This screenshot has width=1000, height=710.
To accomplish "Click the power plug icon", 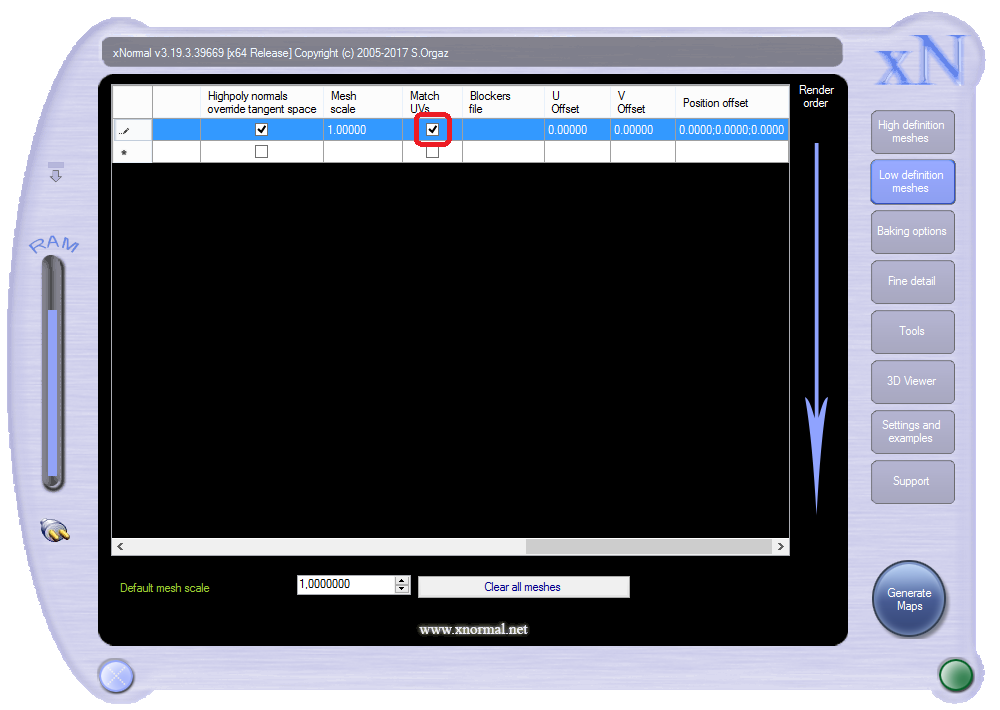I will click(55, 530).
